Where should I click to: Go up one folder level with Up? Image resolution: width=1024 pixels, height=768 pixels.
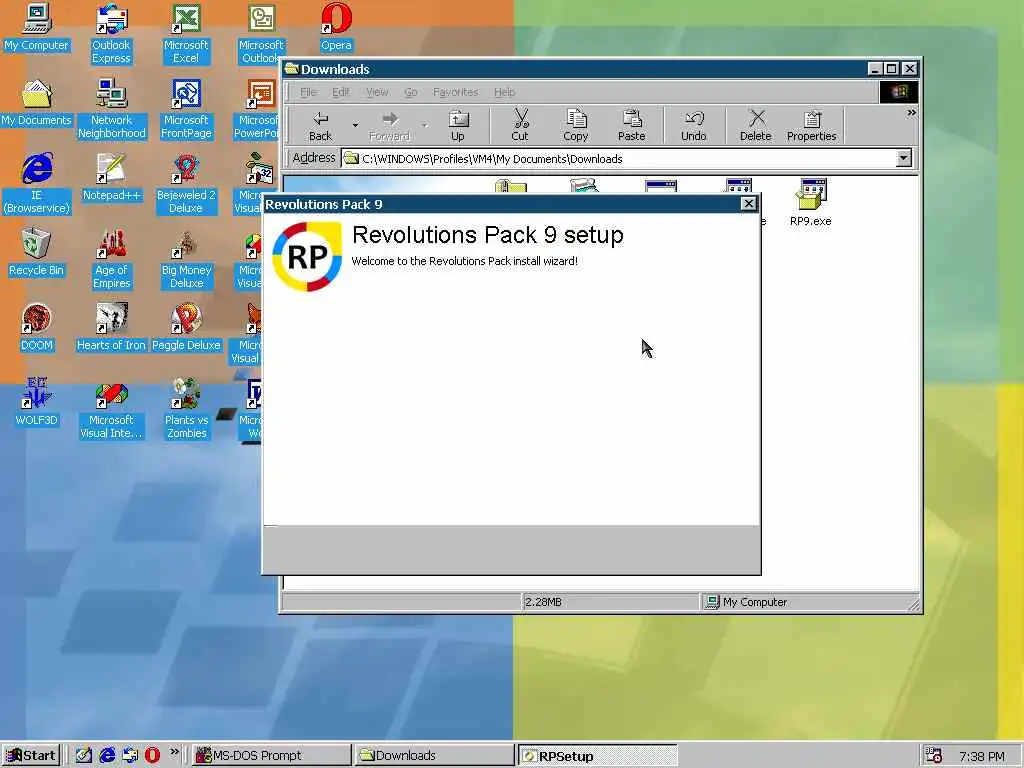click(x=458, y=125)
